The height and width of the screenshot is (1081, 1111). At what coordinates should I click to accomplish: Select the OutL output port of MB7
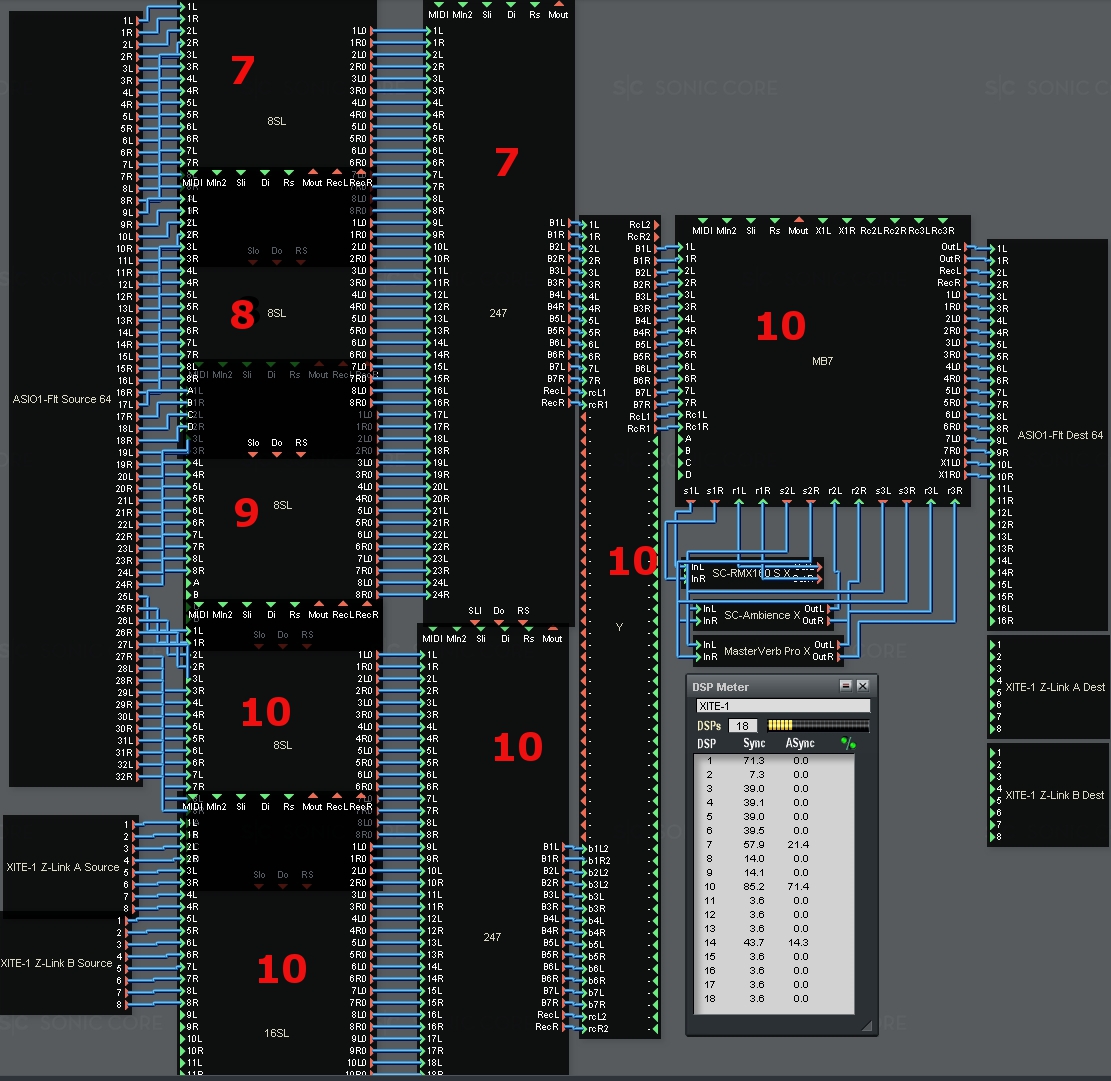[965, 247]
